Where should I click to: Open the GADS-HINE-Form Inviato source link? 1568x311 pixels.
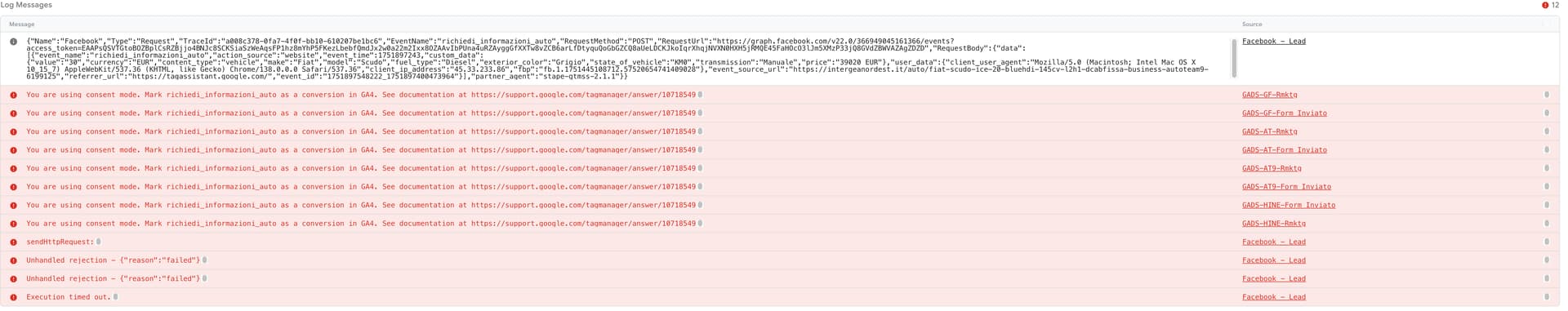[1288, 205]
